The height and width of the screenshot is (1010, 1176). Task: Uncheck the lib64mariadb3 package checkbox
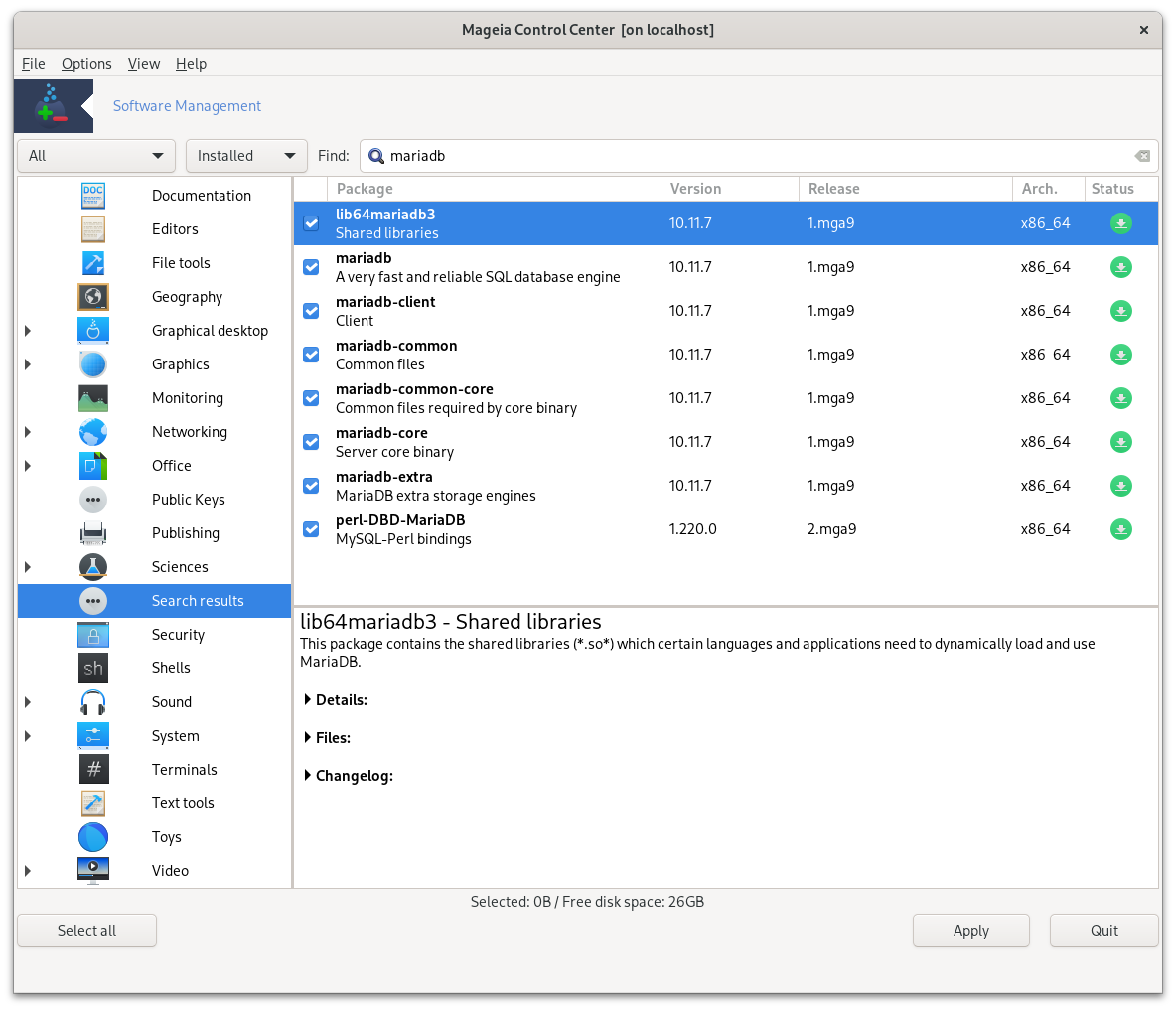(x=311, y=223)
